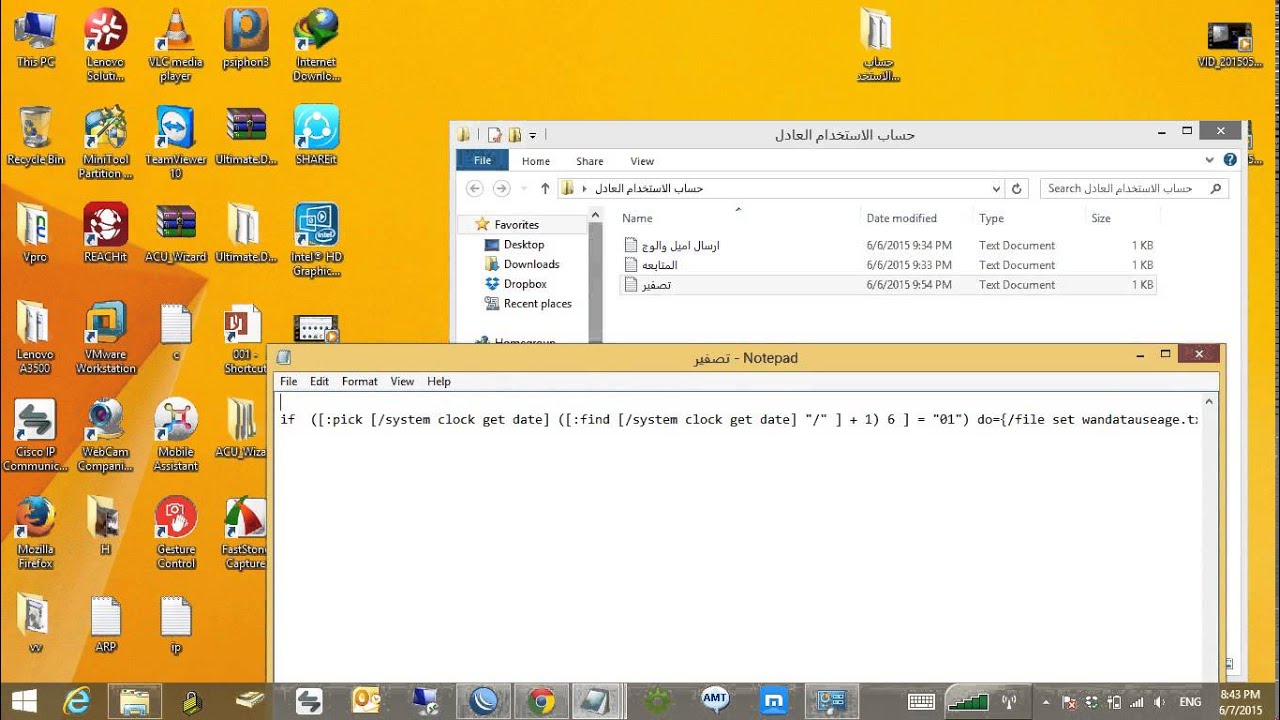Select the Cisco IP Communicator shortcut
The height and width of the screenshot is (720, 1280).
(x=36, y=435)
